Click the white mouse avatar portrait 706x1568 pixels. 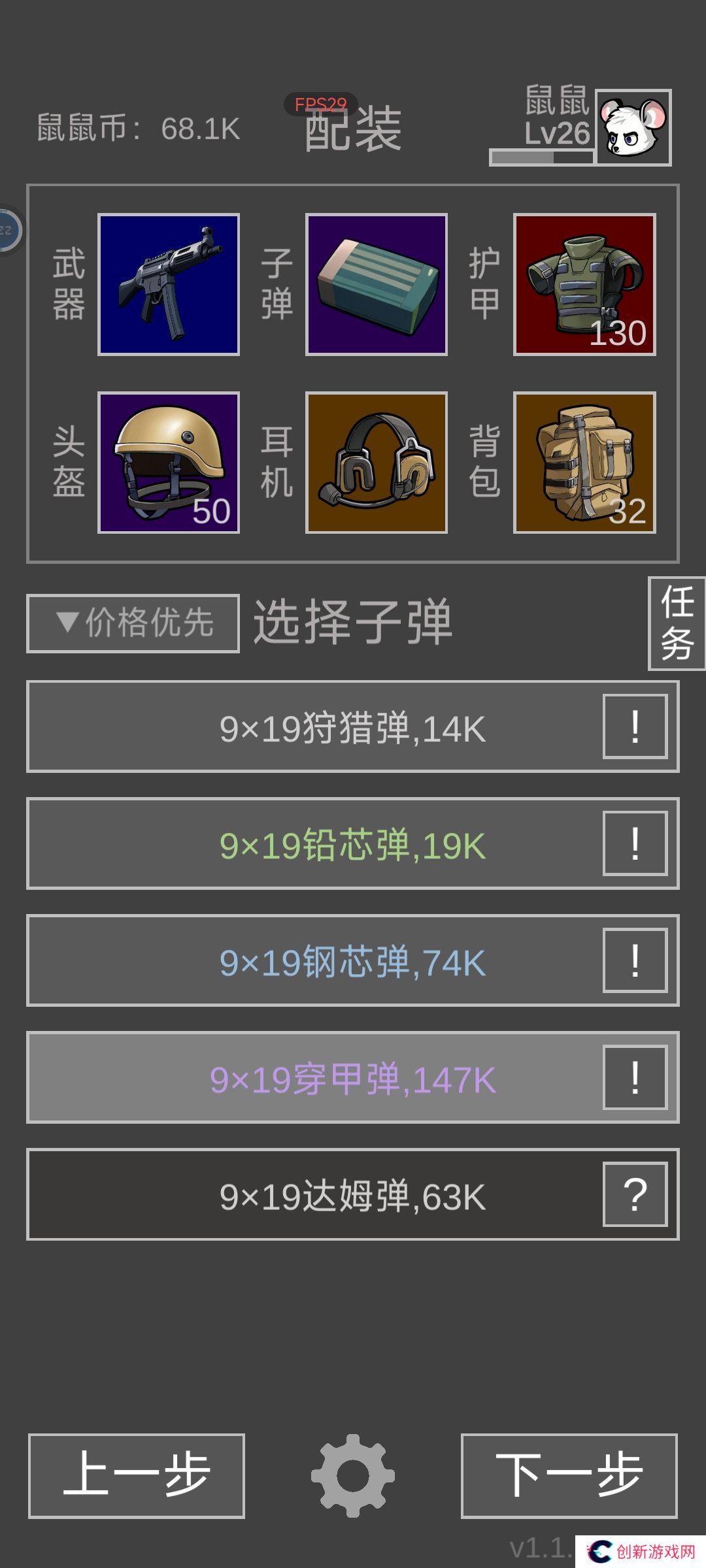[x=633, y=127]
